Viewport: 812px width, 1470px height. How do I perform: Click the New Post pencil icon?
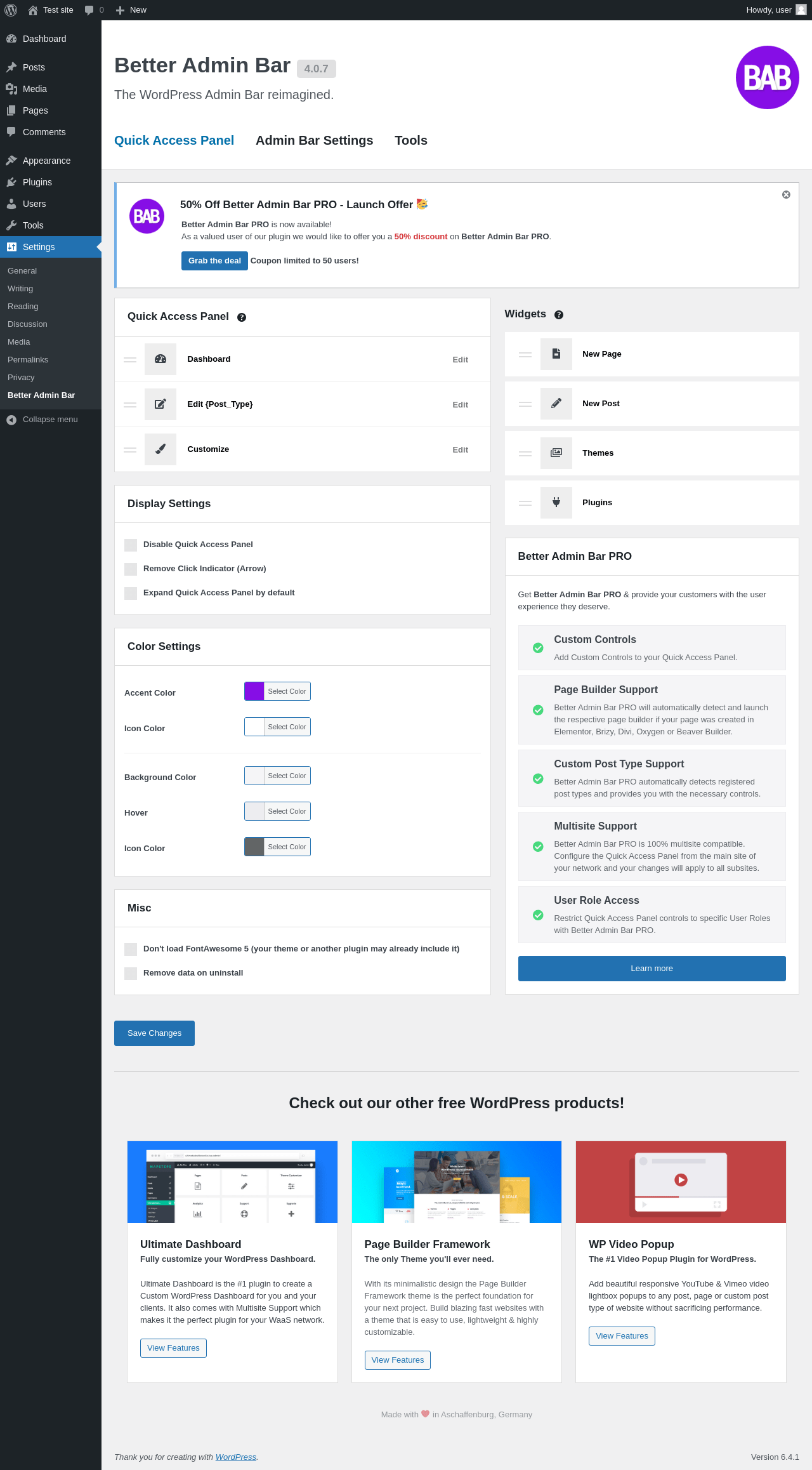coord(556,404)
